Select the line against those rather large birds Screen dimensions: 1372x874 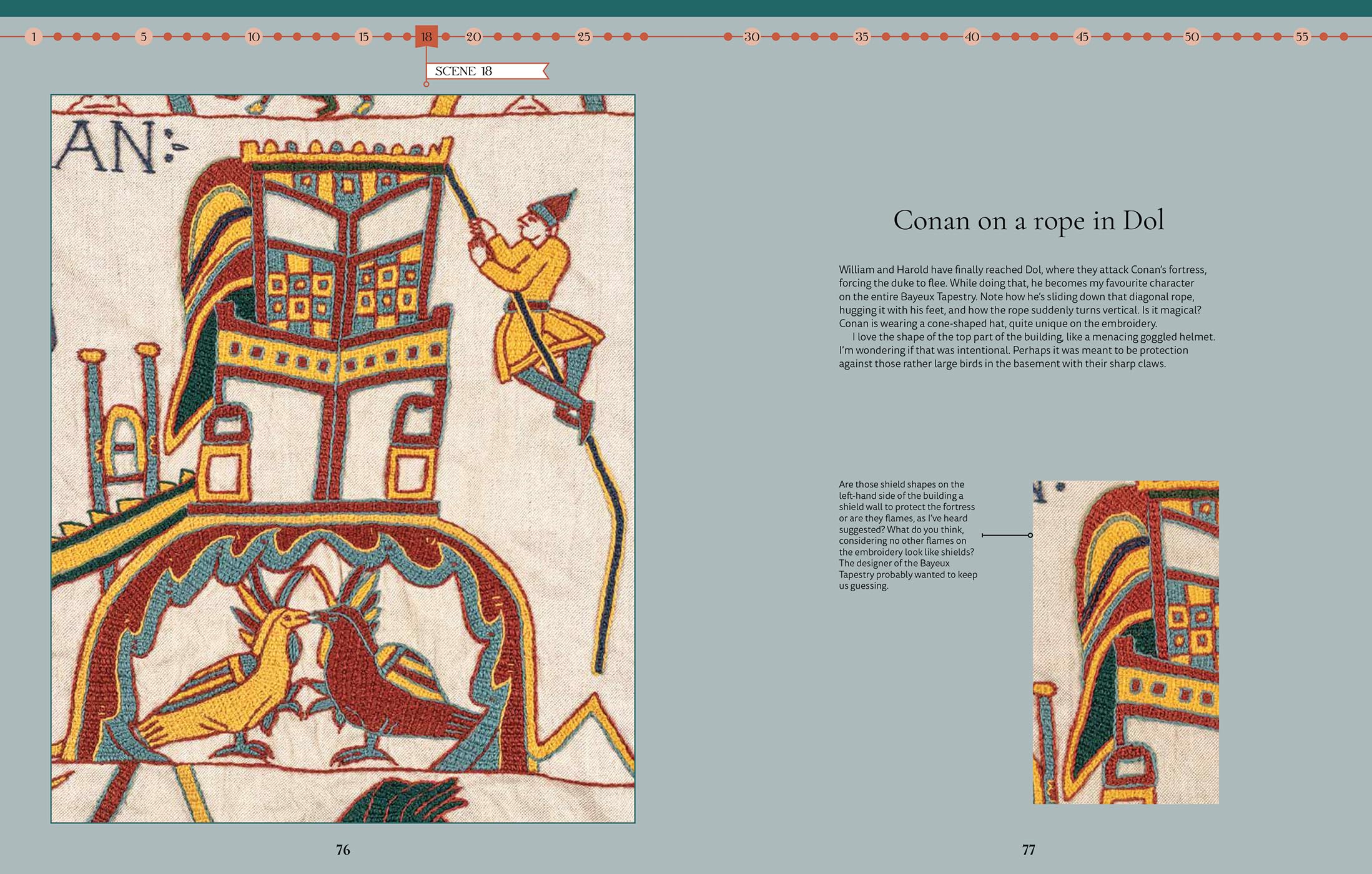1002,363
